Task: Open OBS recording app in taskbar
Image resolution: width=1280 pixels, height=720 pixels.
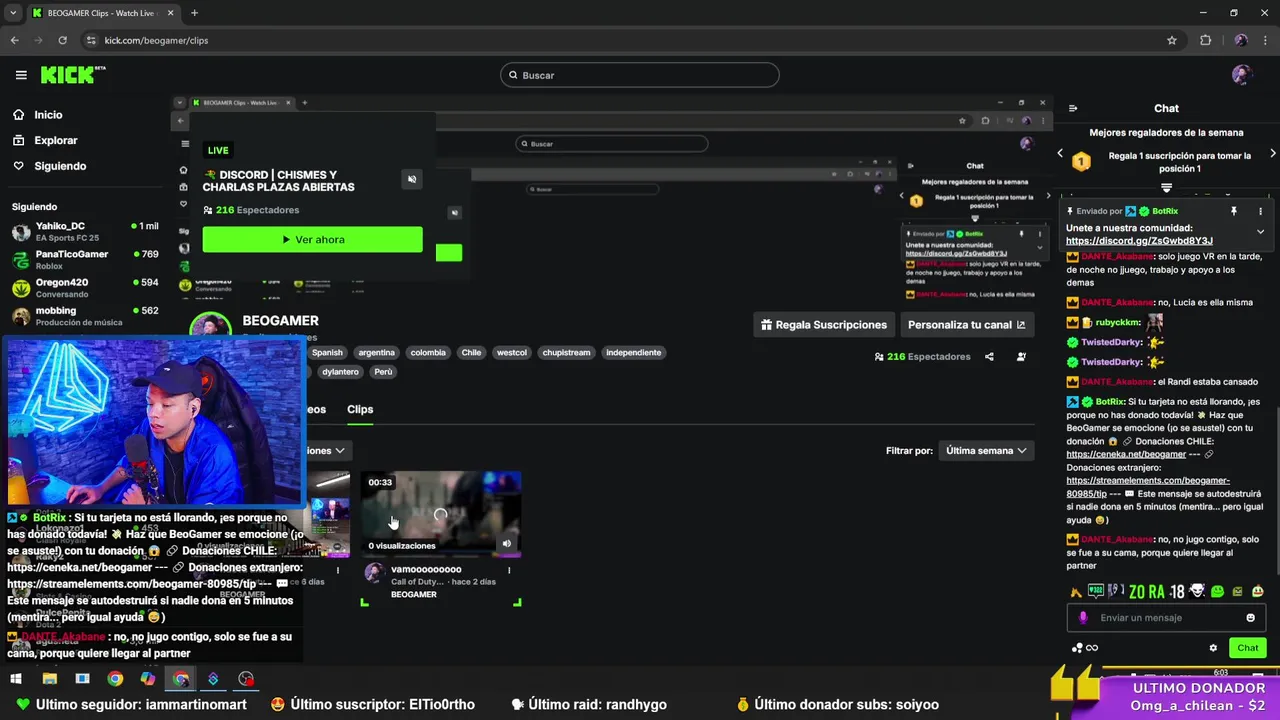Action: [246, 679]
